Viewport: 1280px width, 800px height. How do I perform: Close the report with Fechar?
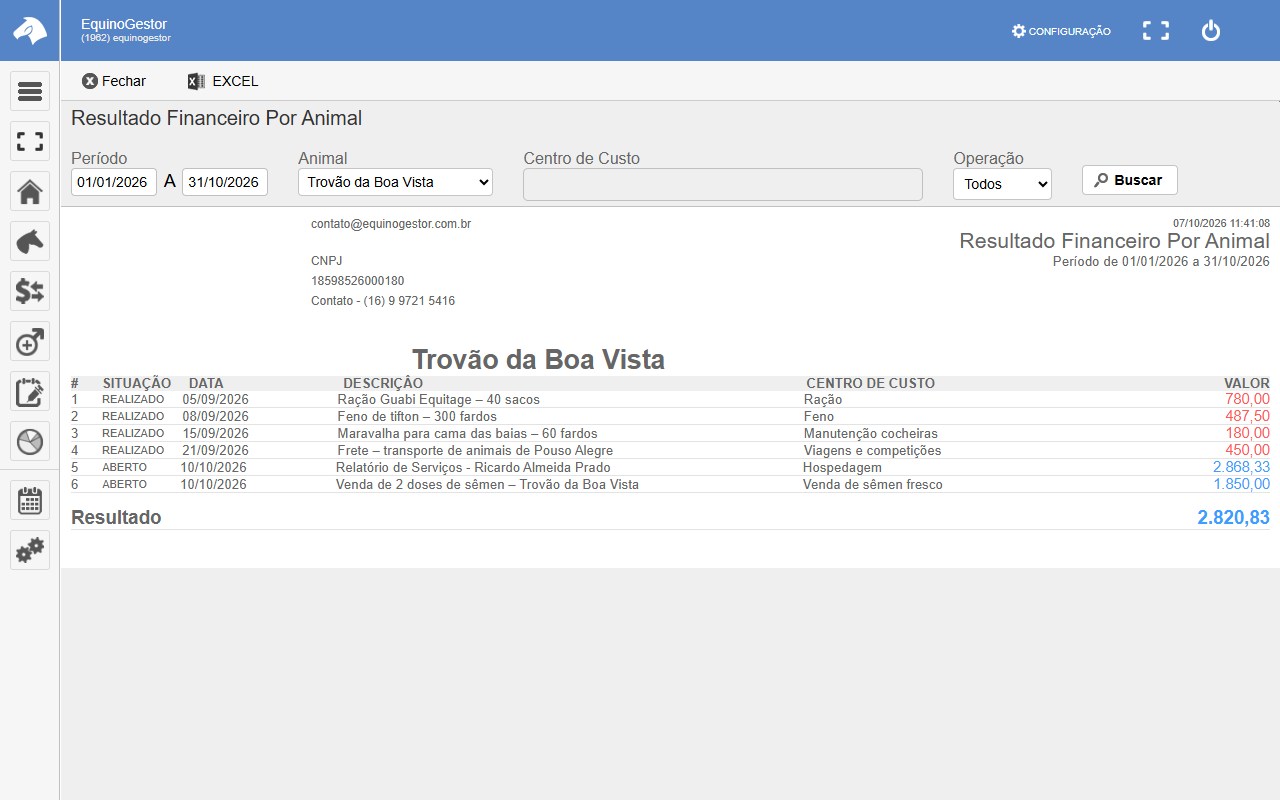[x=114, y=81]
